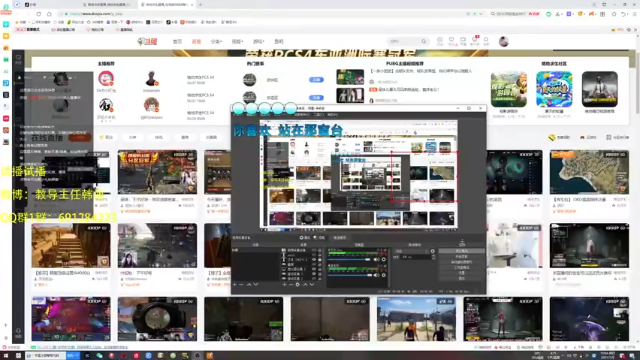This screenshot has height=360, width=640.
Task: Open the watch history clock icon
Action: click(440, 40)
